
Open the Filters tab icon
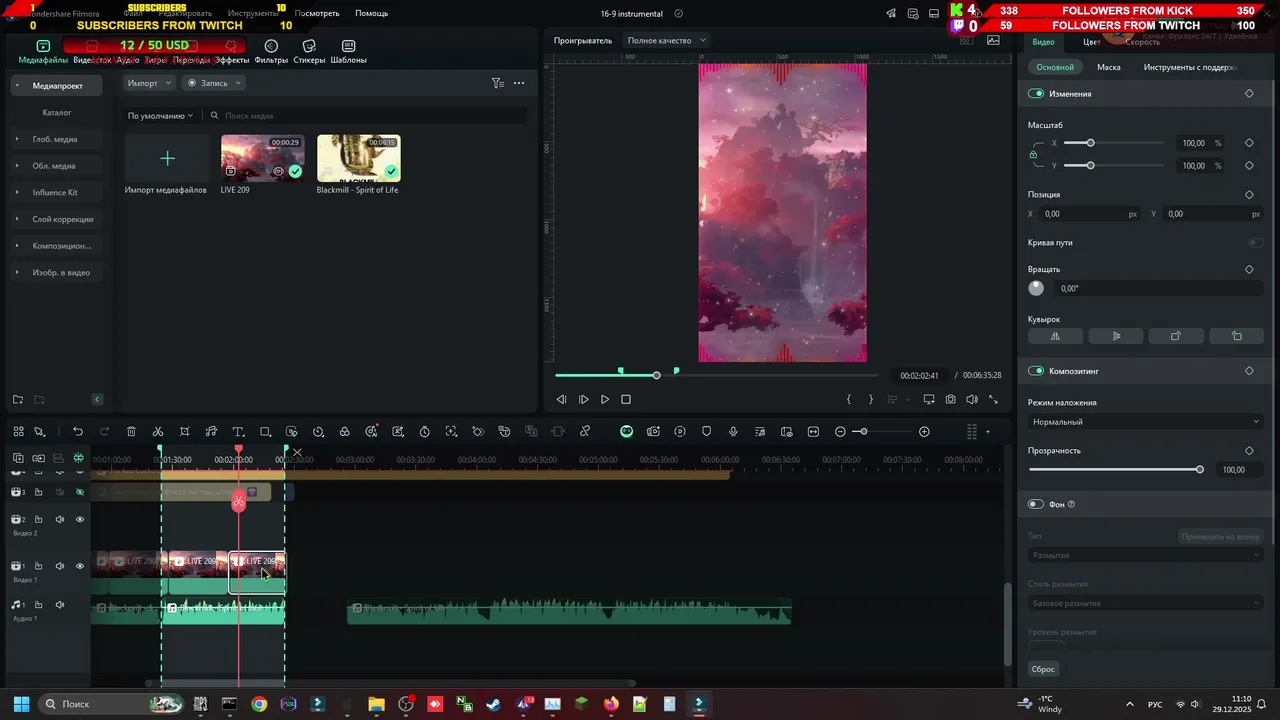(x=271, y=46)
